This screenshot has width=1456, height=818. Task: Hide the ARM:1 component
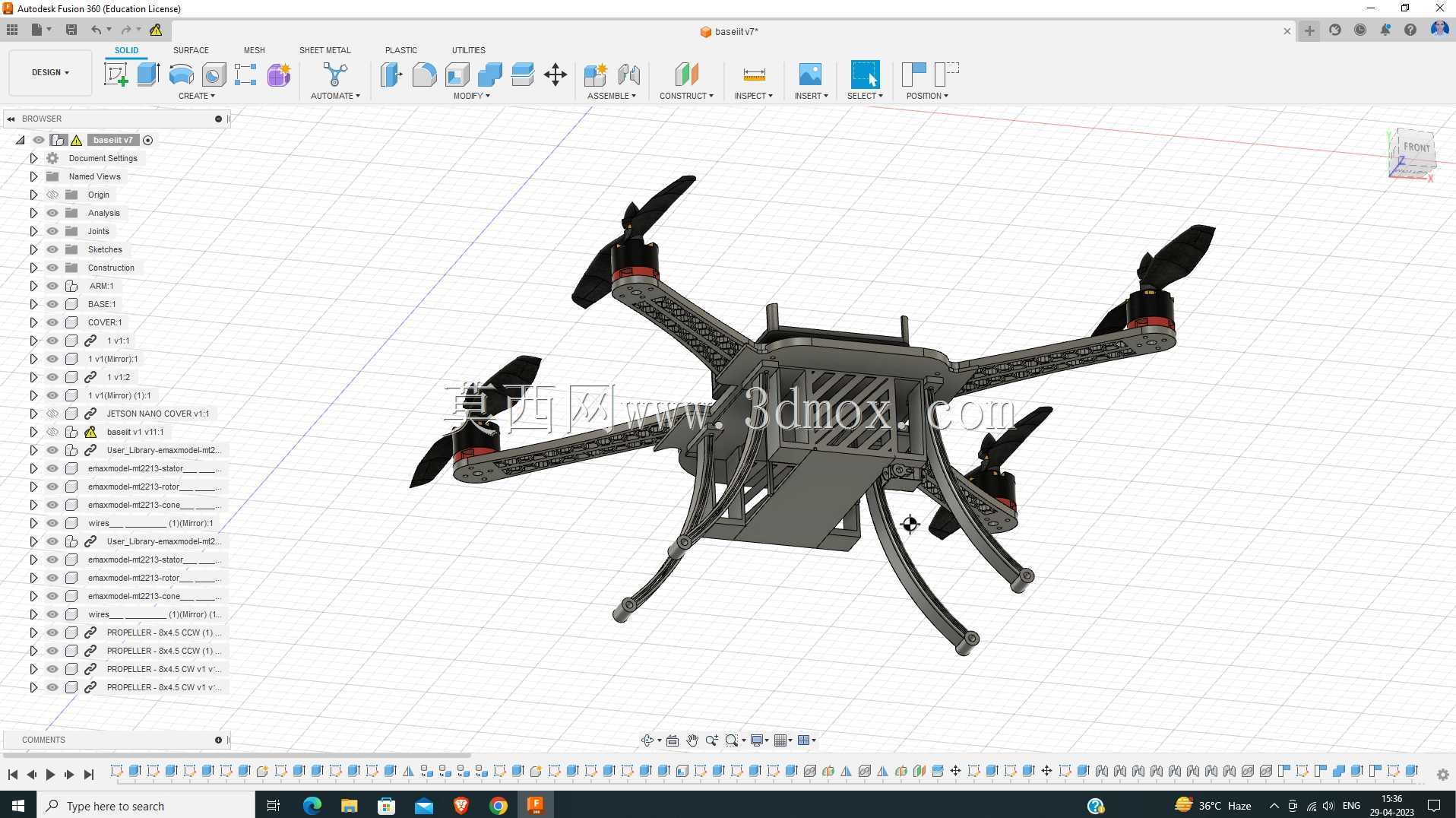click(52, 286)
